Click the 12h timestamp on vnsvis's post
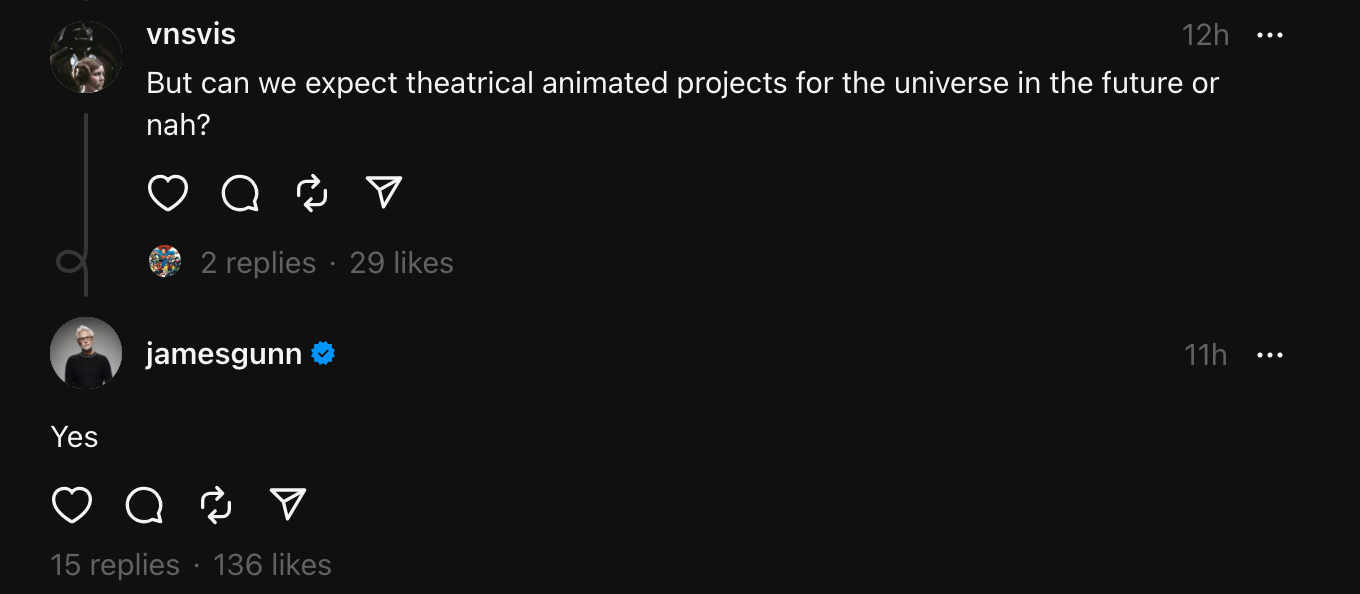Screen dimensions: 1360x594 click(1204, 34)
